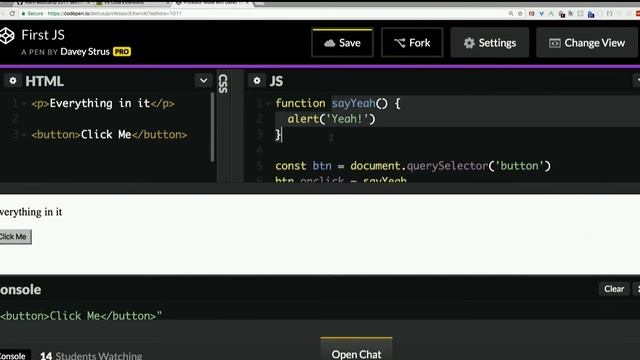Toggle the Console button in footer
Screen dimensions: 640x360
(15, 355)
